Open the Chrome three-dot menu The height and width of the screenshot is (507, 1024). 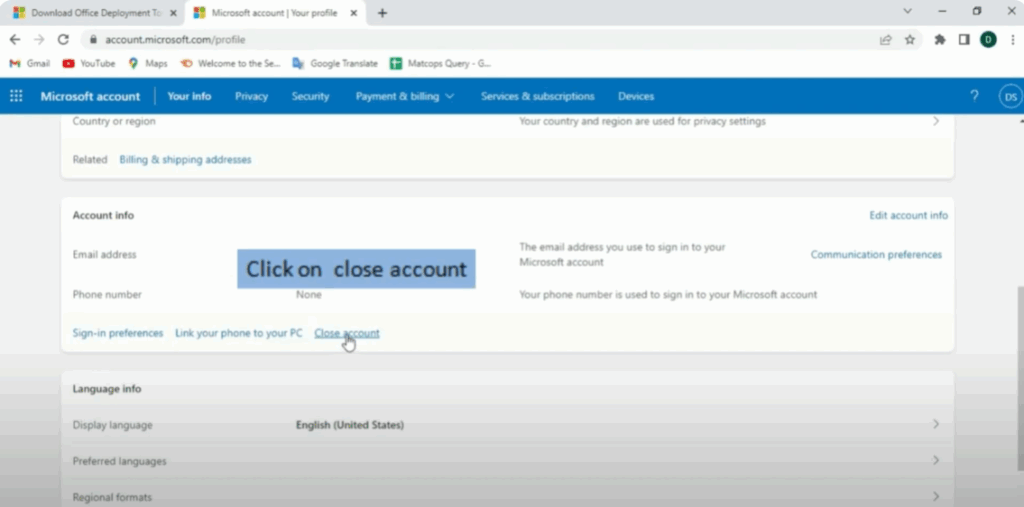click(1012, 39)
